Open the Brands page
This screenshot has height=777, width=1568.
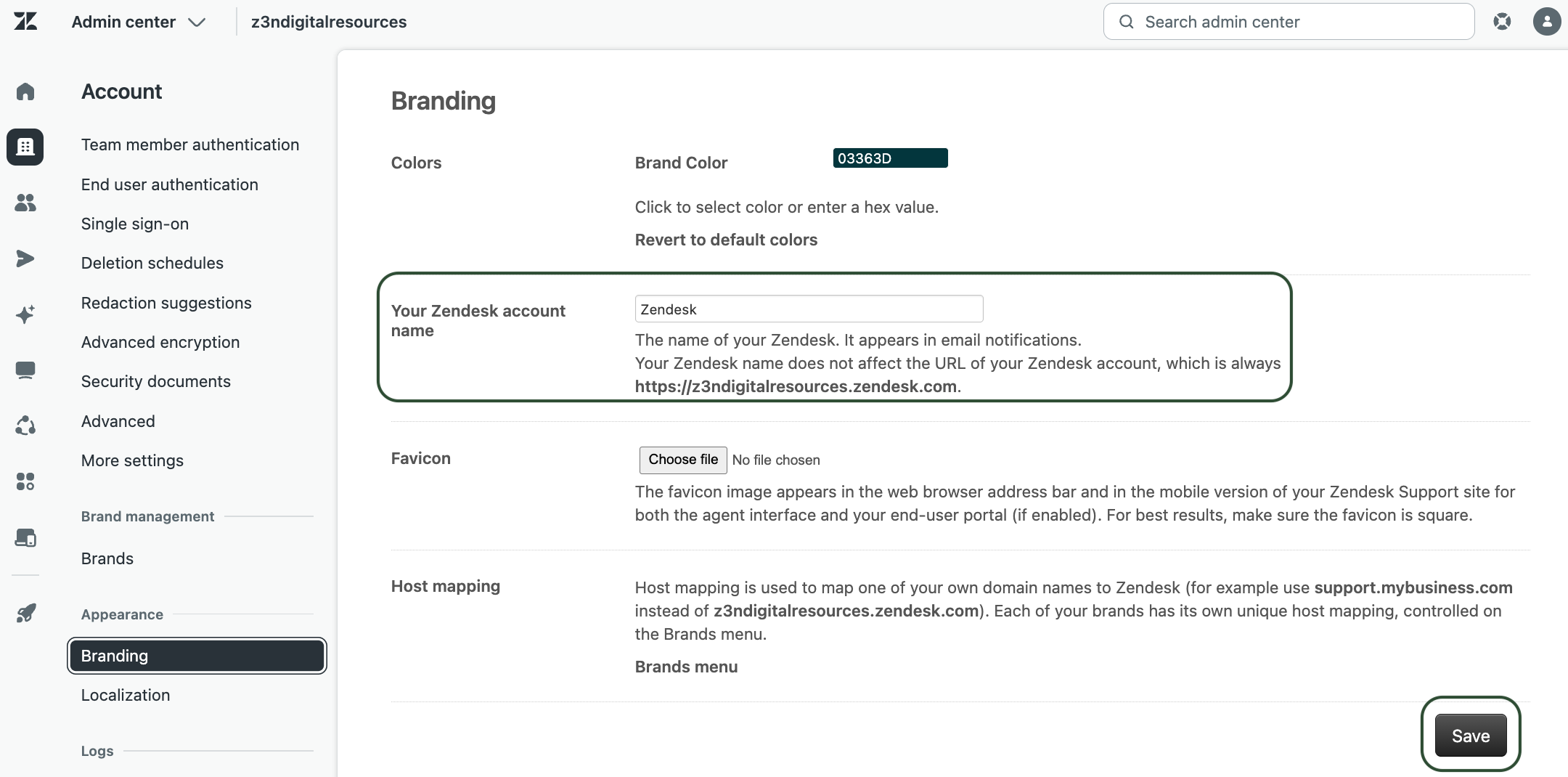pos(107,558)
